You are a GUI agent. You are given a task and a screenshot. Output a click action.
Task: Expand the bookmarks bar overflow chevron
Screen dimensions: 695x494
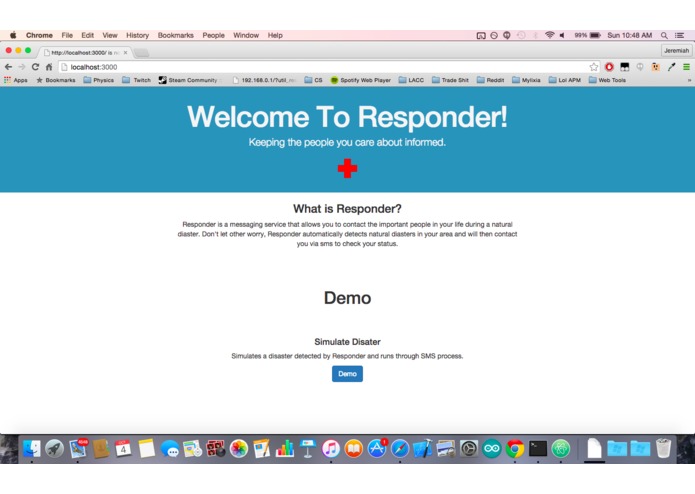[689, 80]
